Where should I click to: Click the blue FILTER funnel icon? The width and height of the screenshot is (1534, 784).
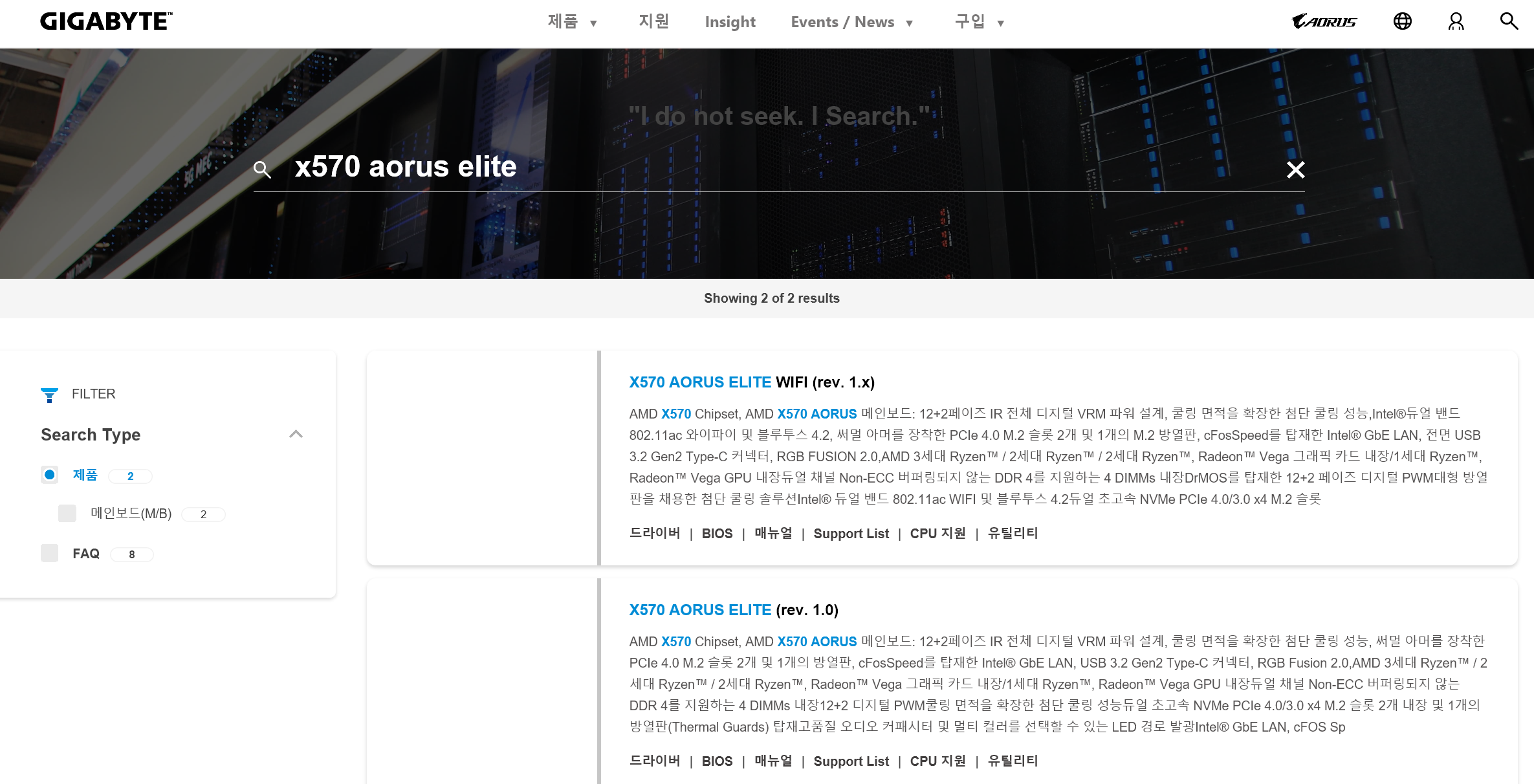pos(49,395)
